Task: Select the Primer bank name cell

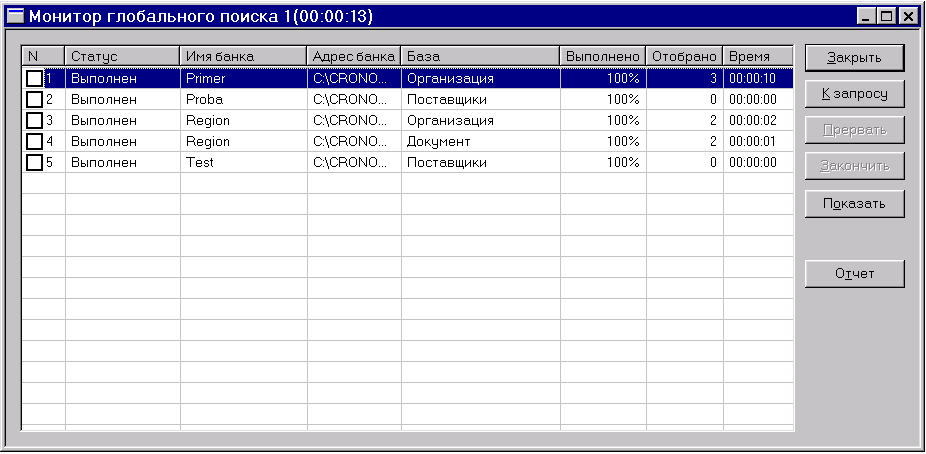Action: click(x=243, y=78)
